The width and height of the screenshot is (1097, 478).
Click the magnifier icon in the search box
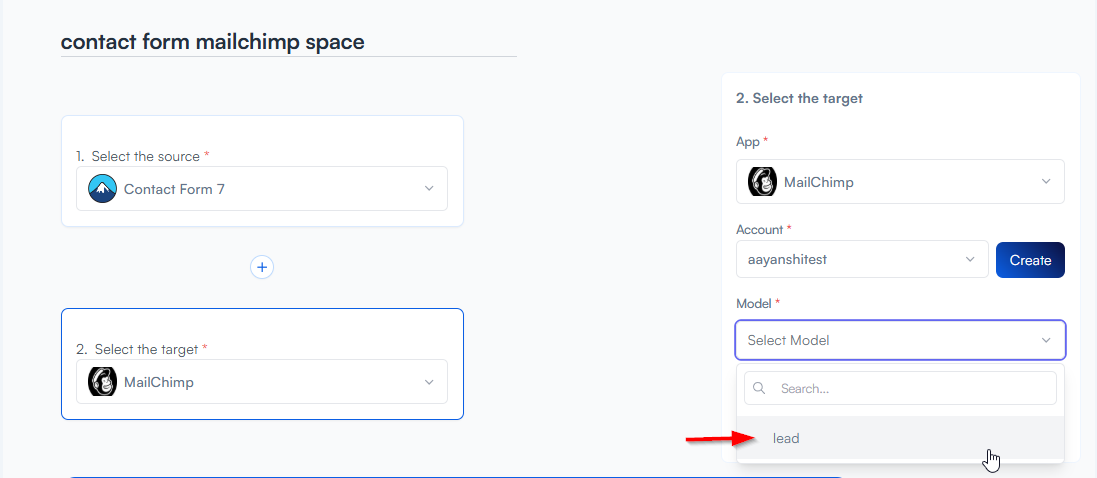tap(759, 388)
